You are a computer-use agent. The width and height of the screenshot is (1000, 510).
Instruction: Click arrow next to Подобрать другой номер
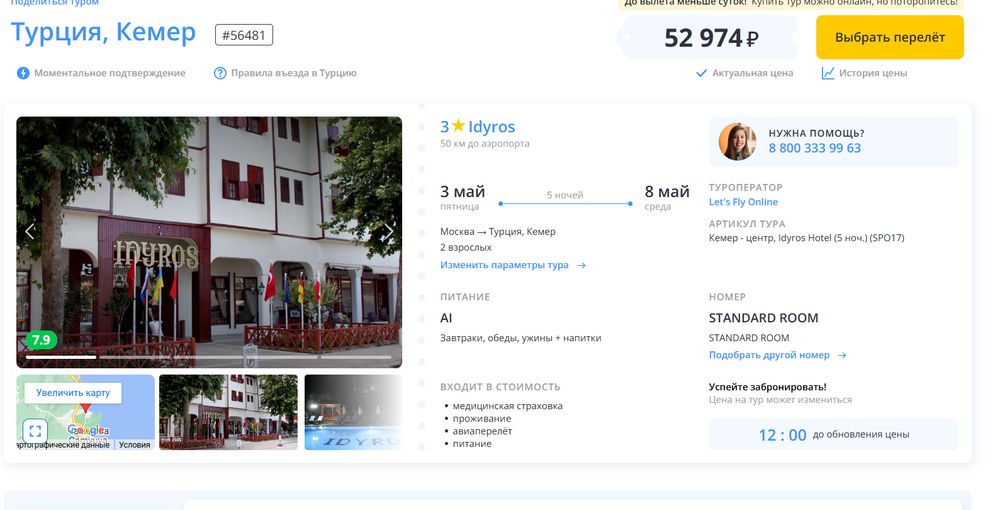click(842, 355)
